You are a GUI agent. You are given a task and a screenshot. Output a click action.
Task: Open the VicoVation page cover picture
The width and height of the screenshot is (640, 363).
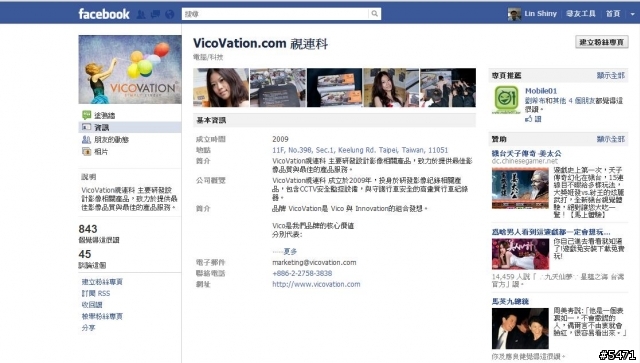(x=130, y=69)
